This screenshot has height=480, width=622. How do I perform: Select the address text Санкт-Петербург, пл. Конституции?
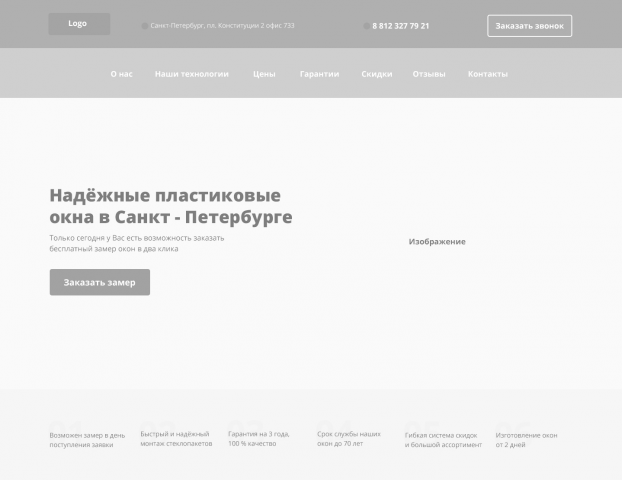coord(222,26)
